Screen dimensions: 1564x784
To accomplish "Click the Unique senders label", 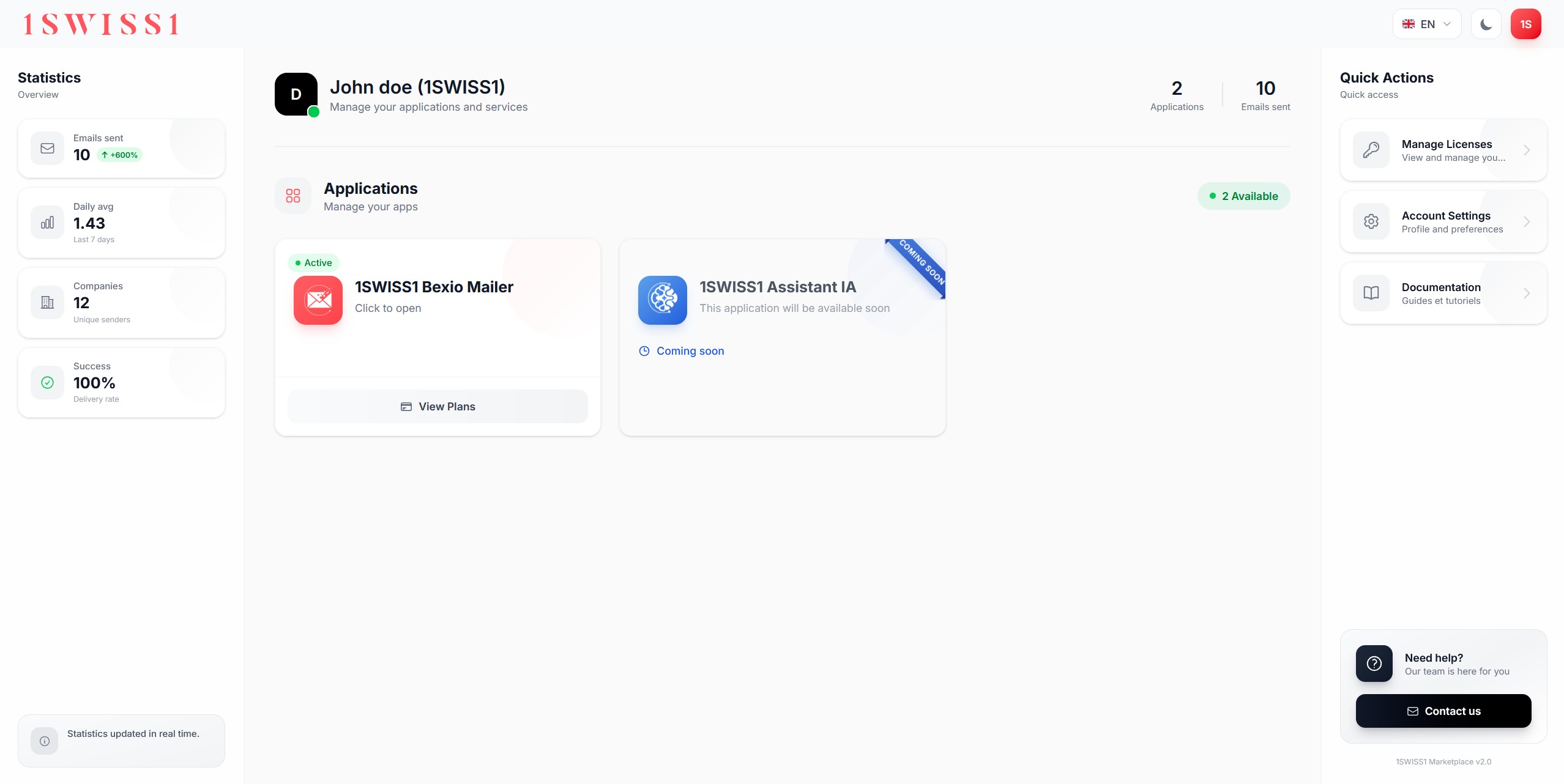I will pos(102,320).
